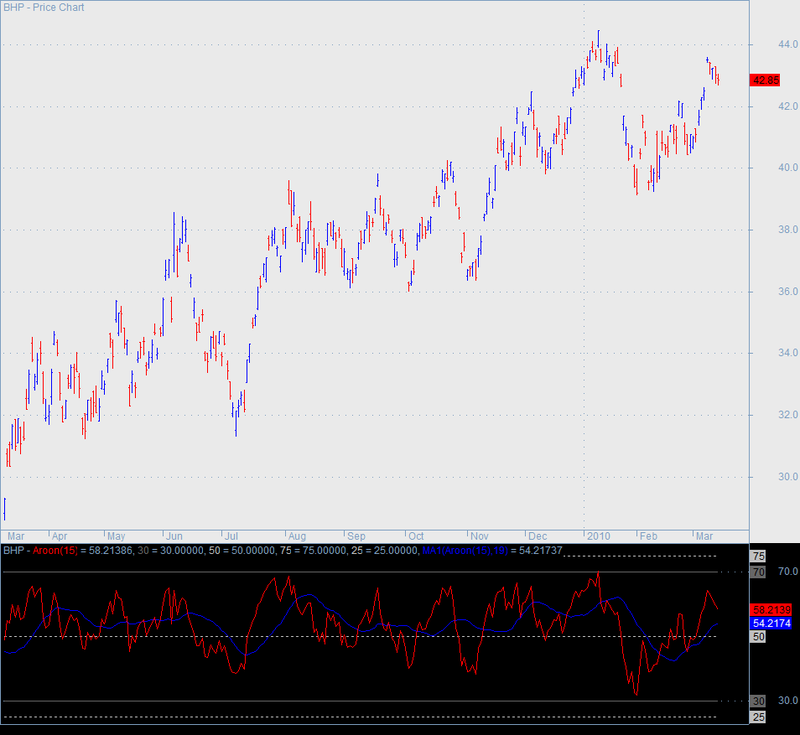Click the '25 = 25.00000' legend entry

click(x=383, y=551)
